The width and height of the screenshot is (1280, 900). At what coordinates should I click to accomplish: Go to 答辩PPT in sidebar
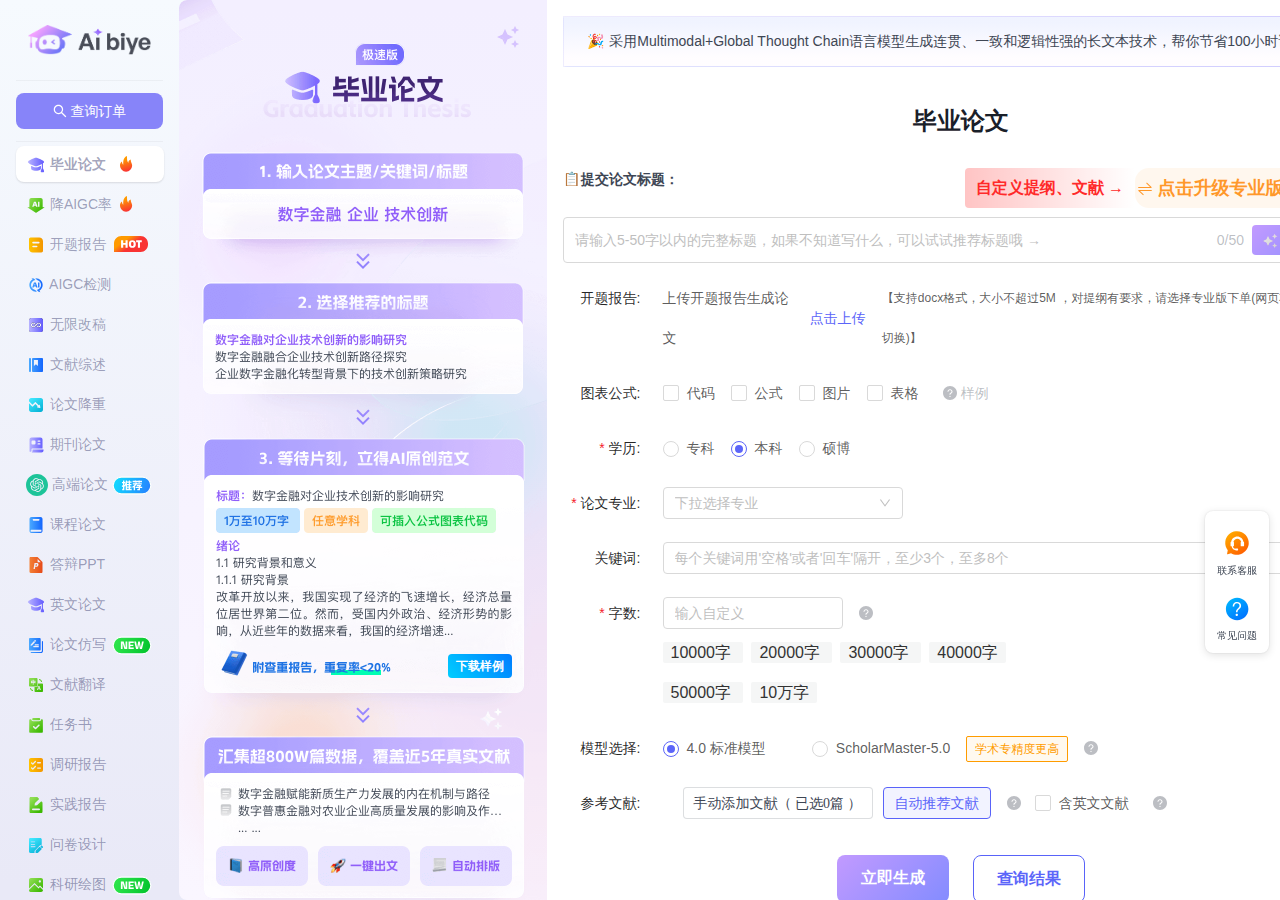point(90,564)
